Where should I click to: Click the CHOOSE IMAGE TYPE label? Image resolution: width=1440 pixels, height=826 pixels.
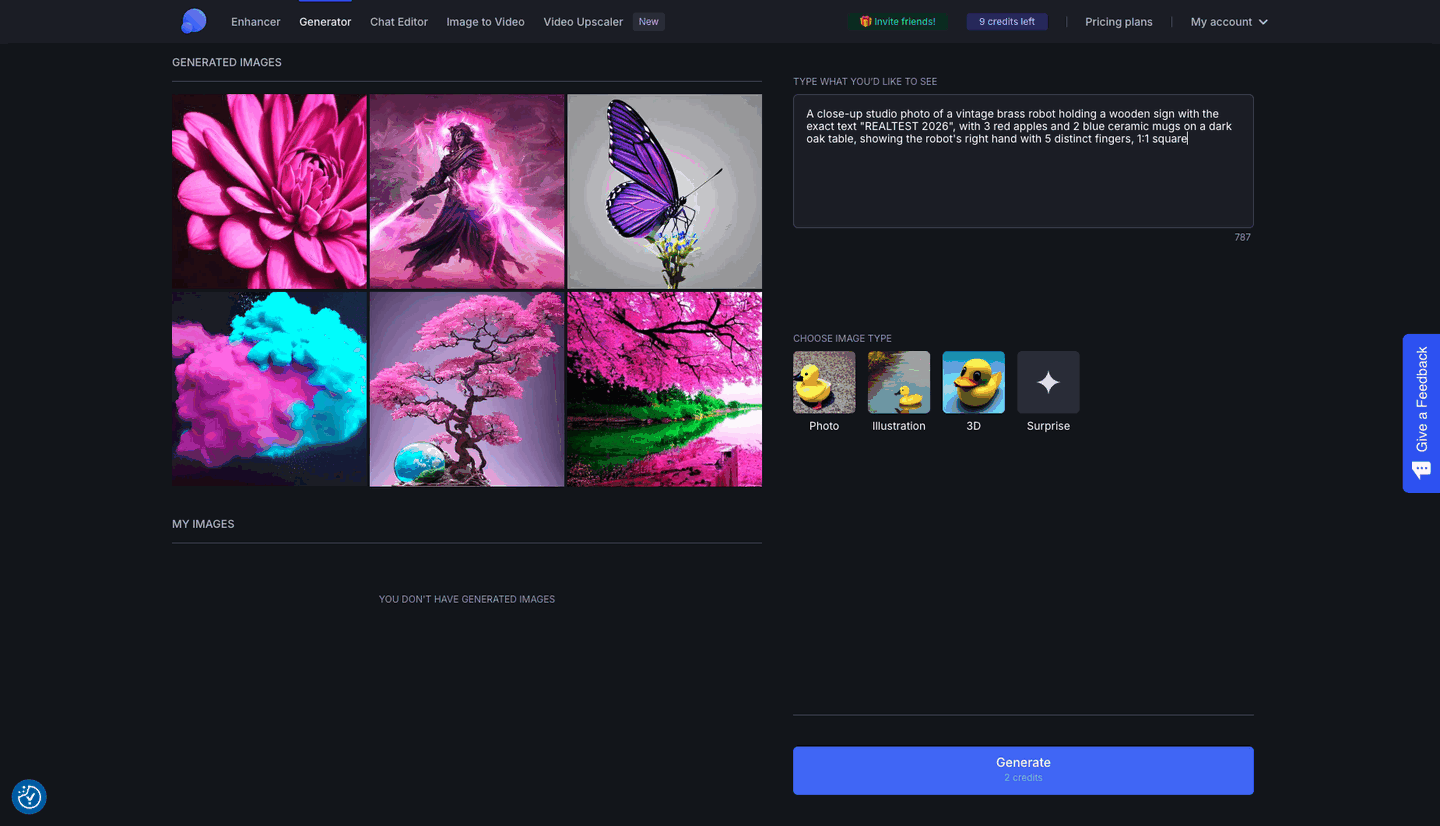(842, 338)
